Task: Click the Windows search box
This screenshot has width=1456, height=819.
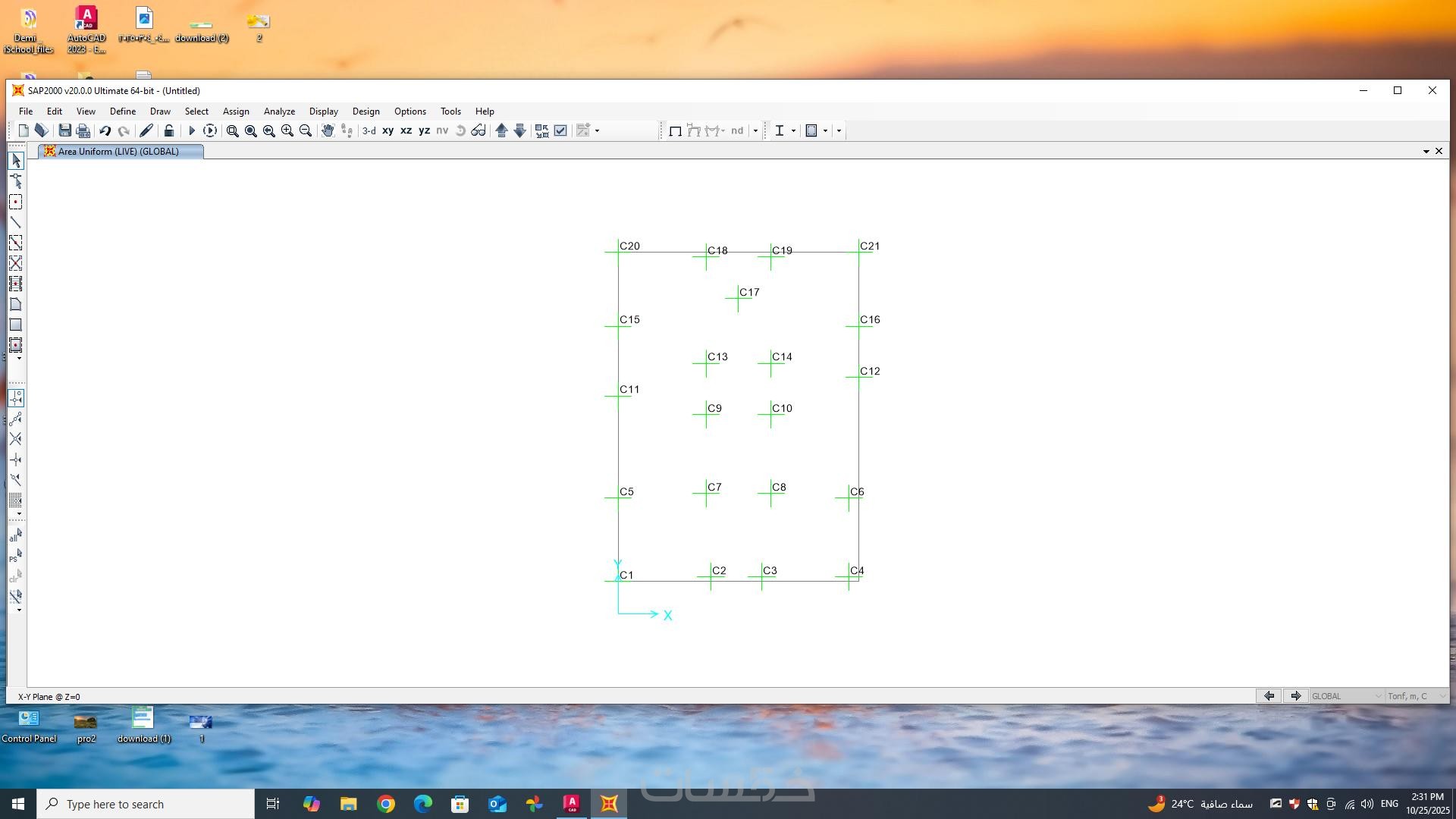Action: tap(146, 804)
